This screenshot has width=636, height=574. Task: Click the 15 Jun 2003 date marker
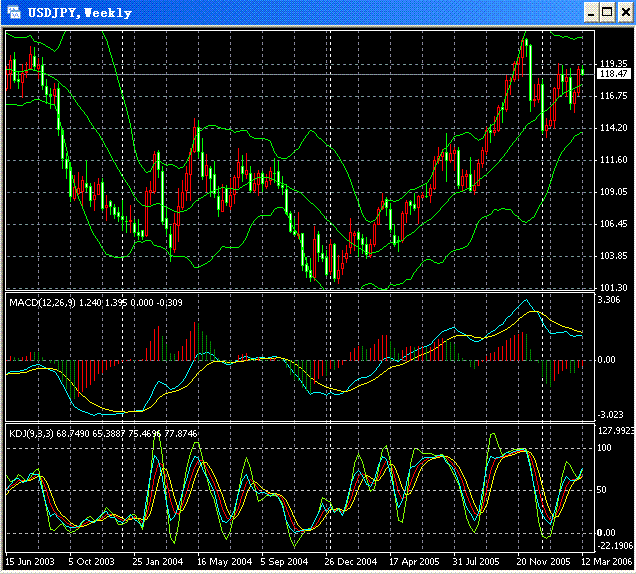point(29,564)
